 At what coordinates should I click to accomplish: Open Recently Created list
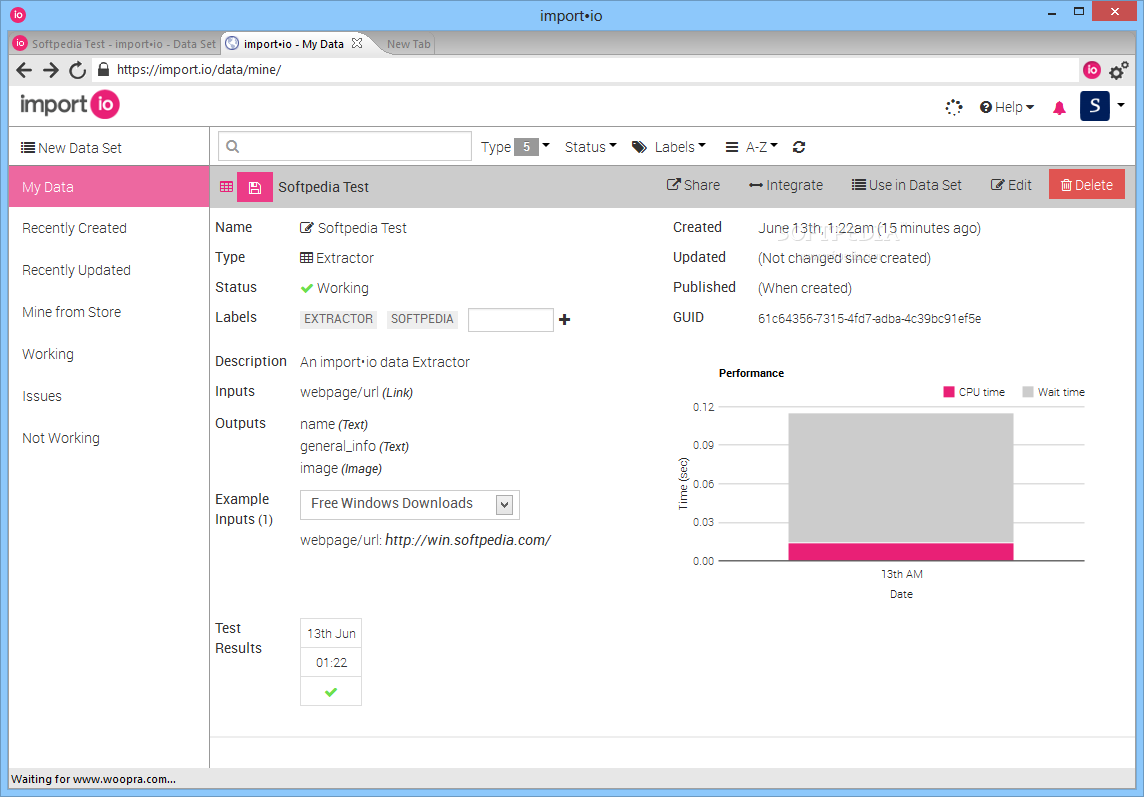pos(74,228)
